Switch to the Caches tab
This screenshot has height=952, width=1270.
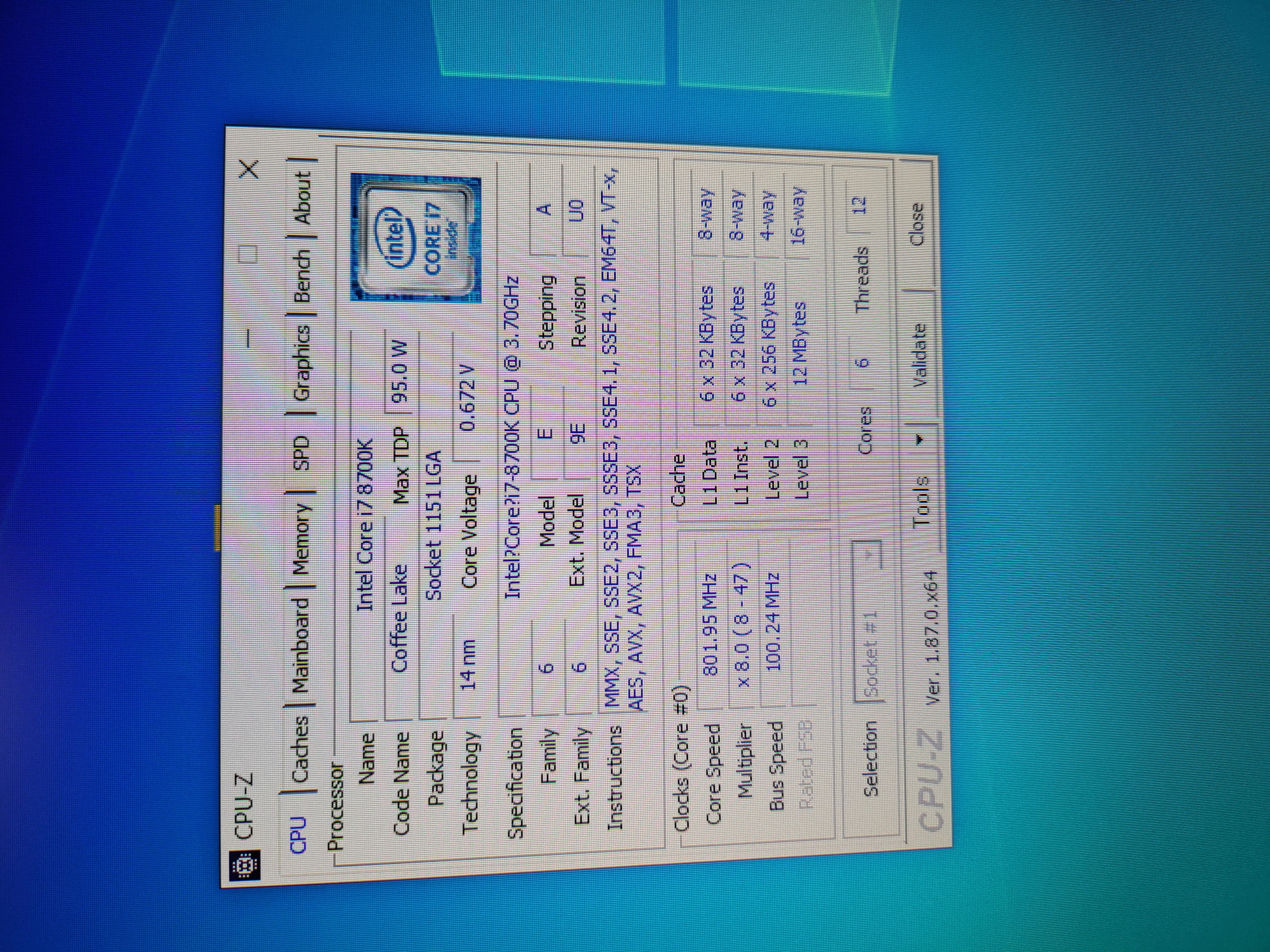(x=300, y=750)
